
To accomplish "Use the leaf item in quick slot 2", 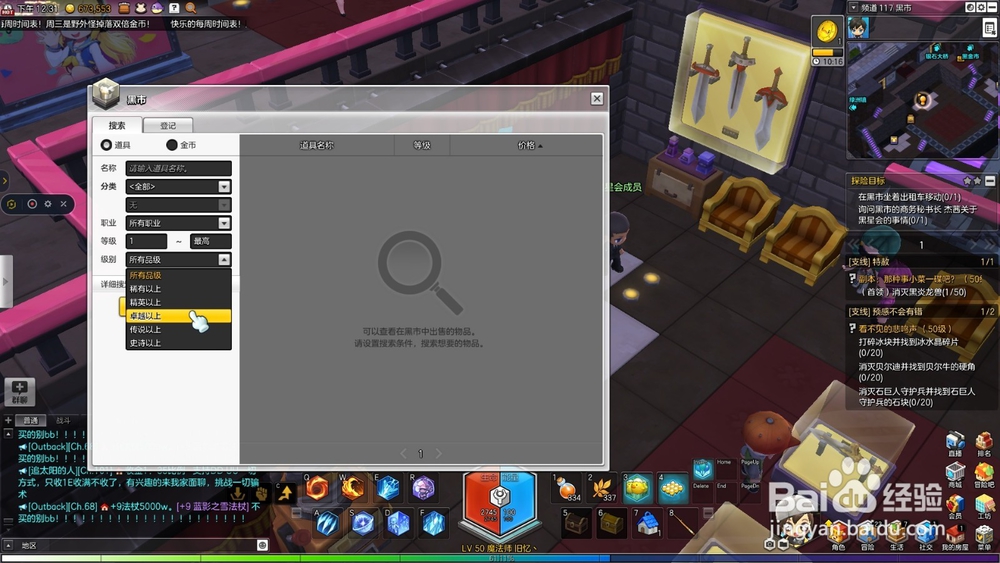I will 601,488.
